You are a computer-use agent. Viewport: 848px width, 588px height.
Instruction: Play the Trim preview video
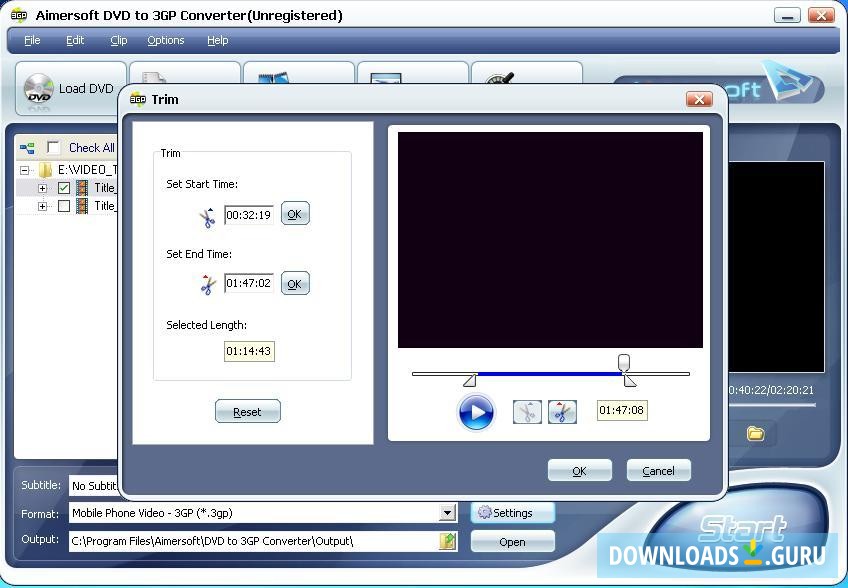[476, 412]
